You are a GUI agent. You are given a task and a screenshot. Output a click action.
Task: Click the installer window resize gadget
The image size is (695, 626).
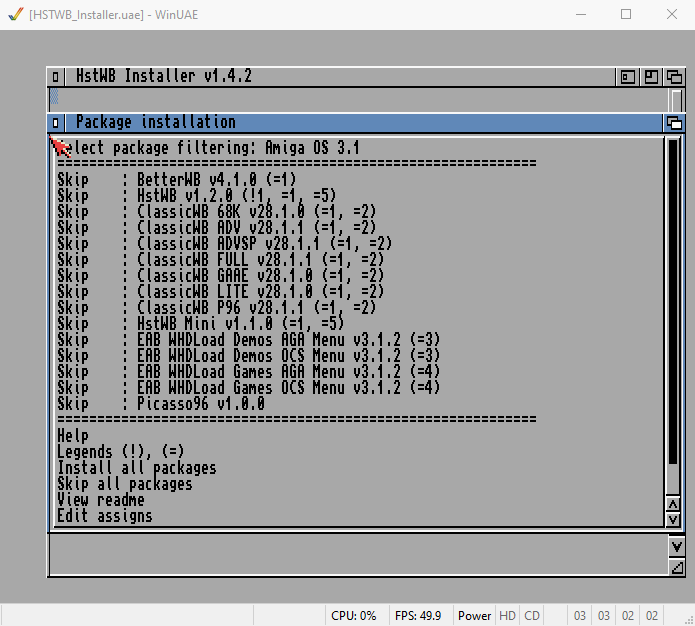pyautogui.click(x=676, y=567)
